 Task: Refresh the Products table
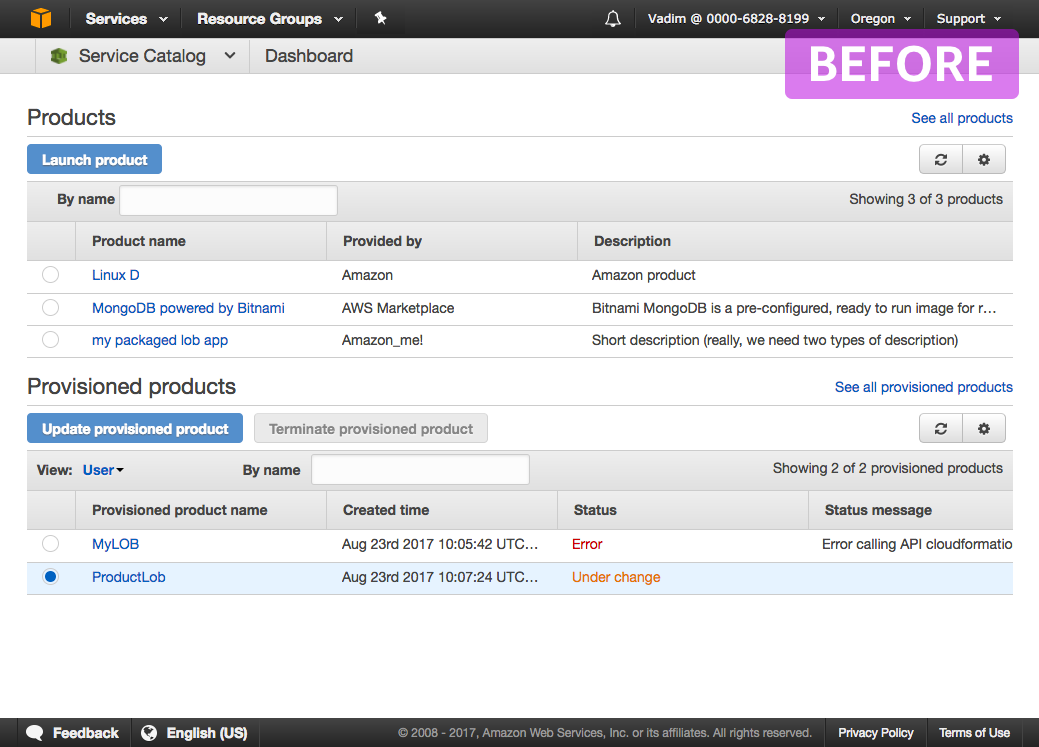pyautogui.click(x=941, y=160)
